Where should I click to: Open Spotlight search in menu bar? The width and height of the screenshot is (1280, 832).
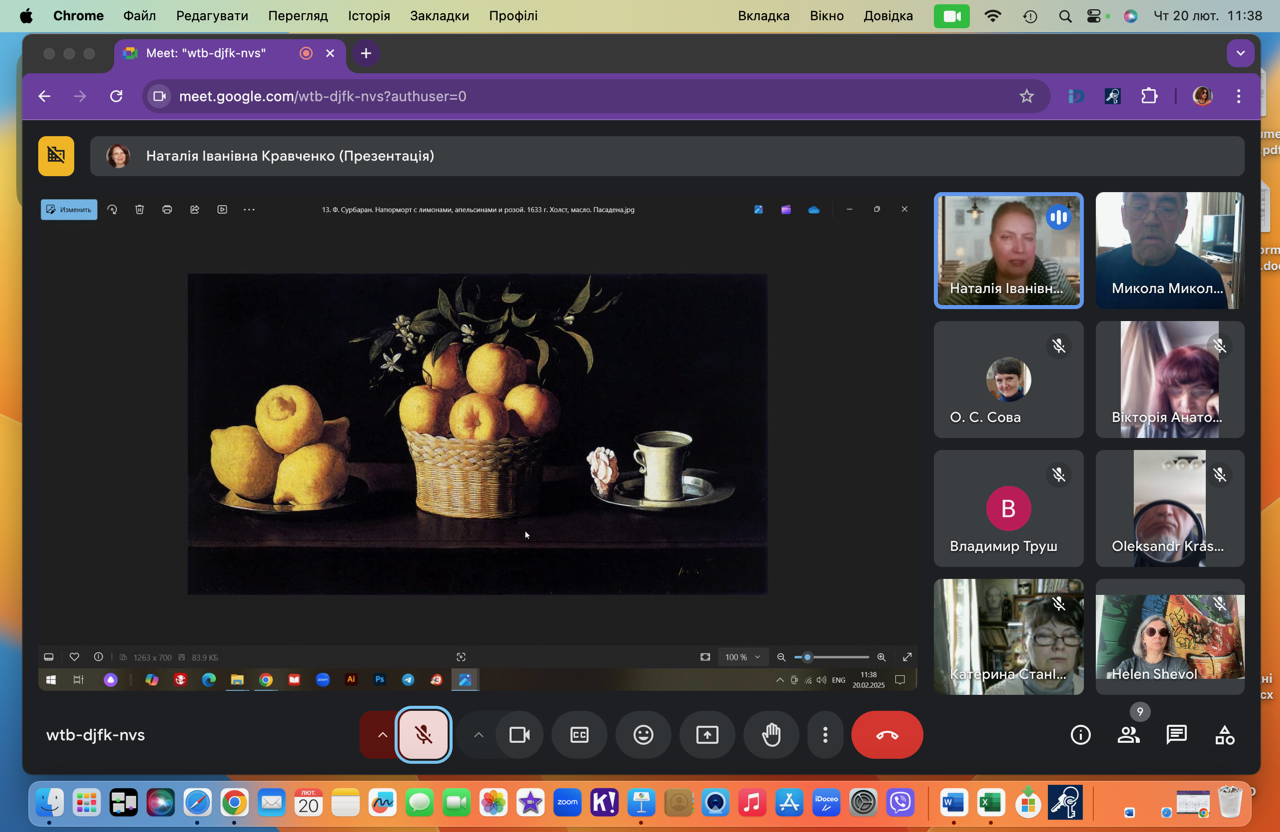tap(1065, 16)
